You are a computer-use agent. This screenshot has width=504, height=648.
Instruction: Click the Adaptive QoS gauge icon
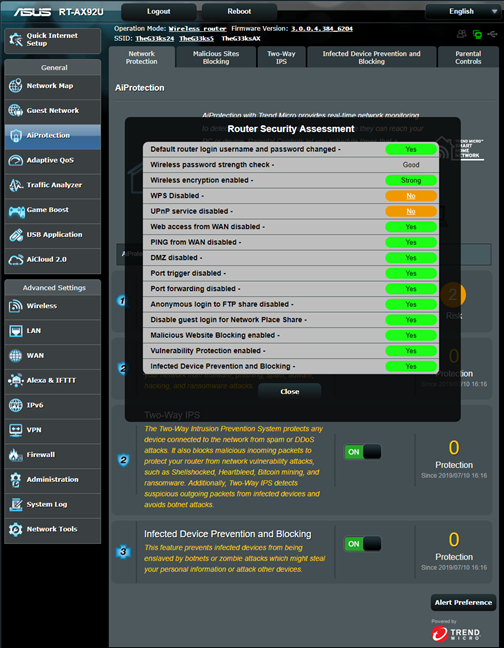[16, 160]
